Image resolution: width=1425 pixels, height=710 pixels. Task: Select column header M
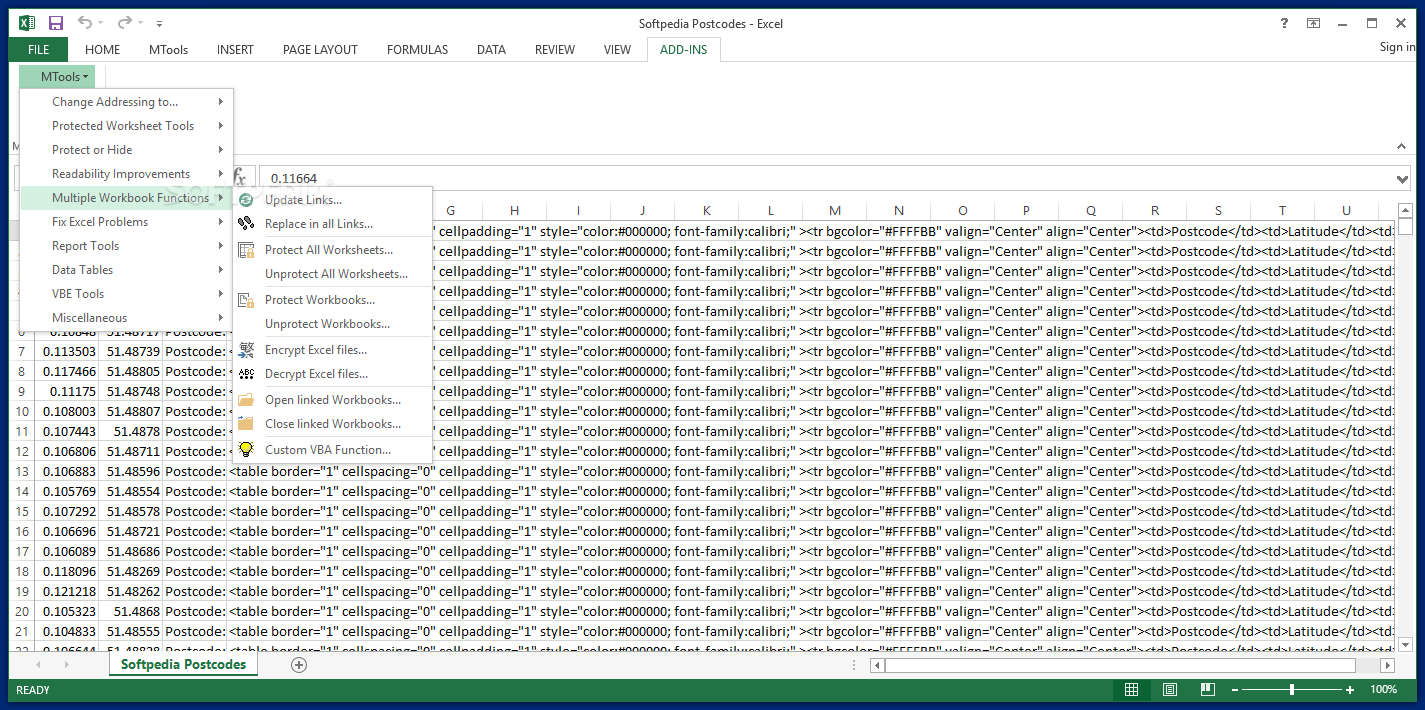tap(834, 211)
